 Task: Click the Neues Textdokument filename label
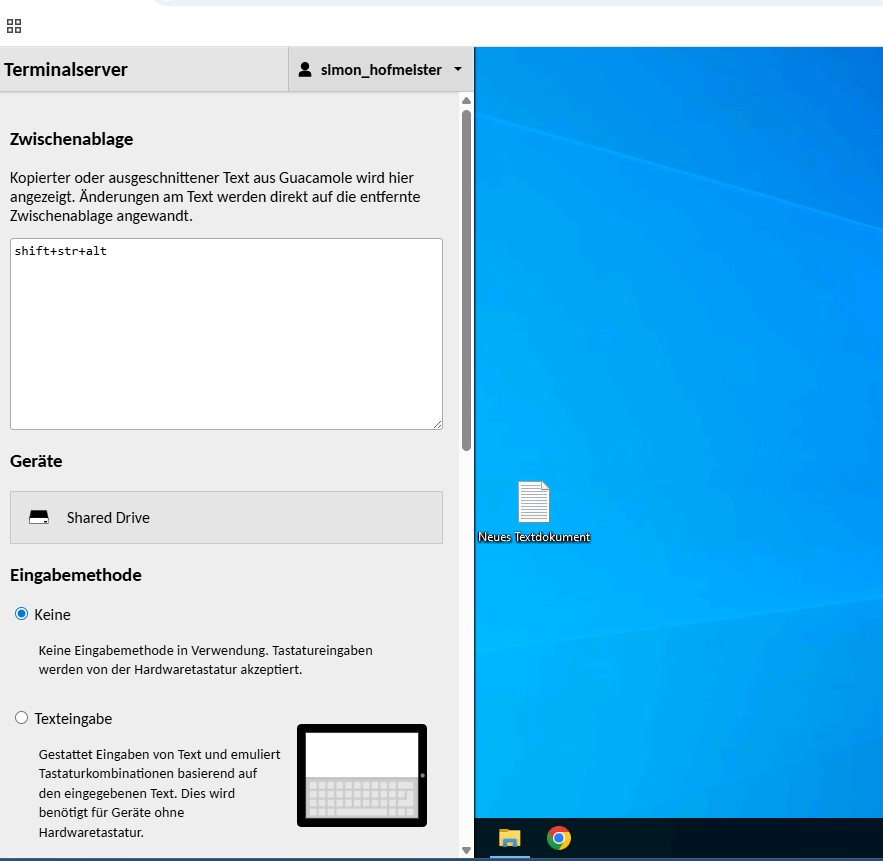534,536
